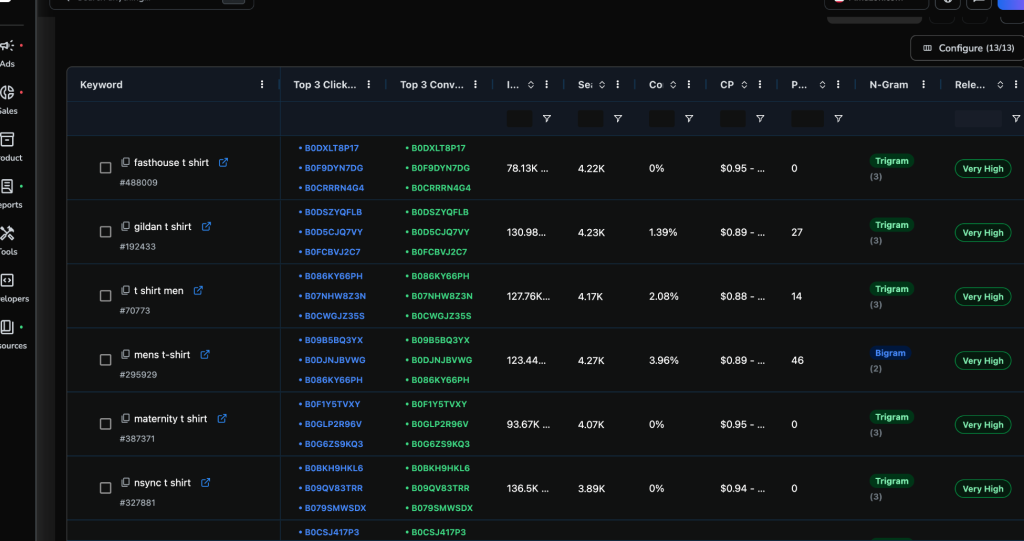Select the gildan t shirt row checkbox
This screenshot has height=541, width=1024.
point(105,232)
